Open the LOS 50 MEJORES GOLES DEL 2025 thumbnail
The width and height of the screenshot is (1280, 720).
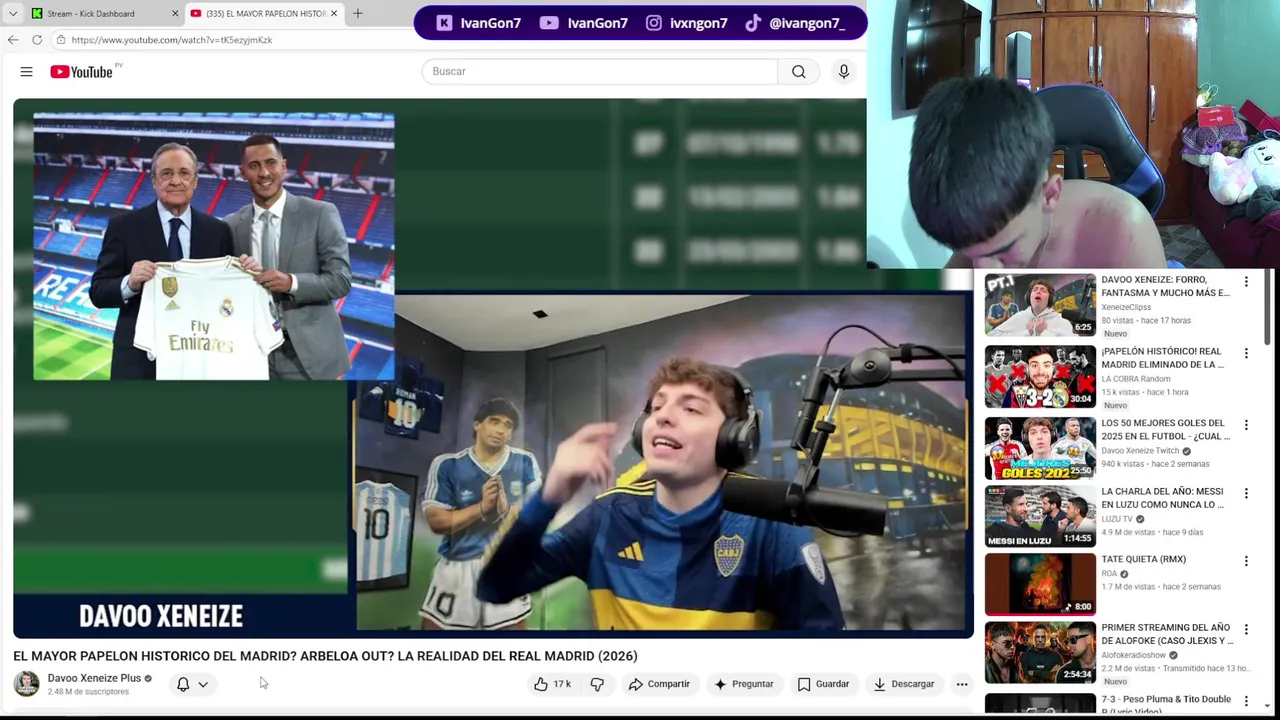coord(1040,449)
